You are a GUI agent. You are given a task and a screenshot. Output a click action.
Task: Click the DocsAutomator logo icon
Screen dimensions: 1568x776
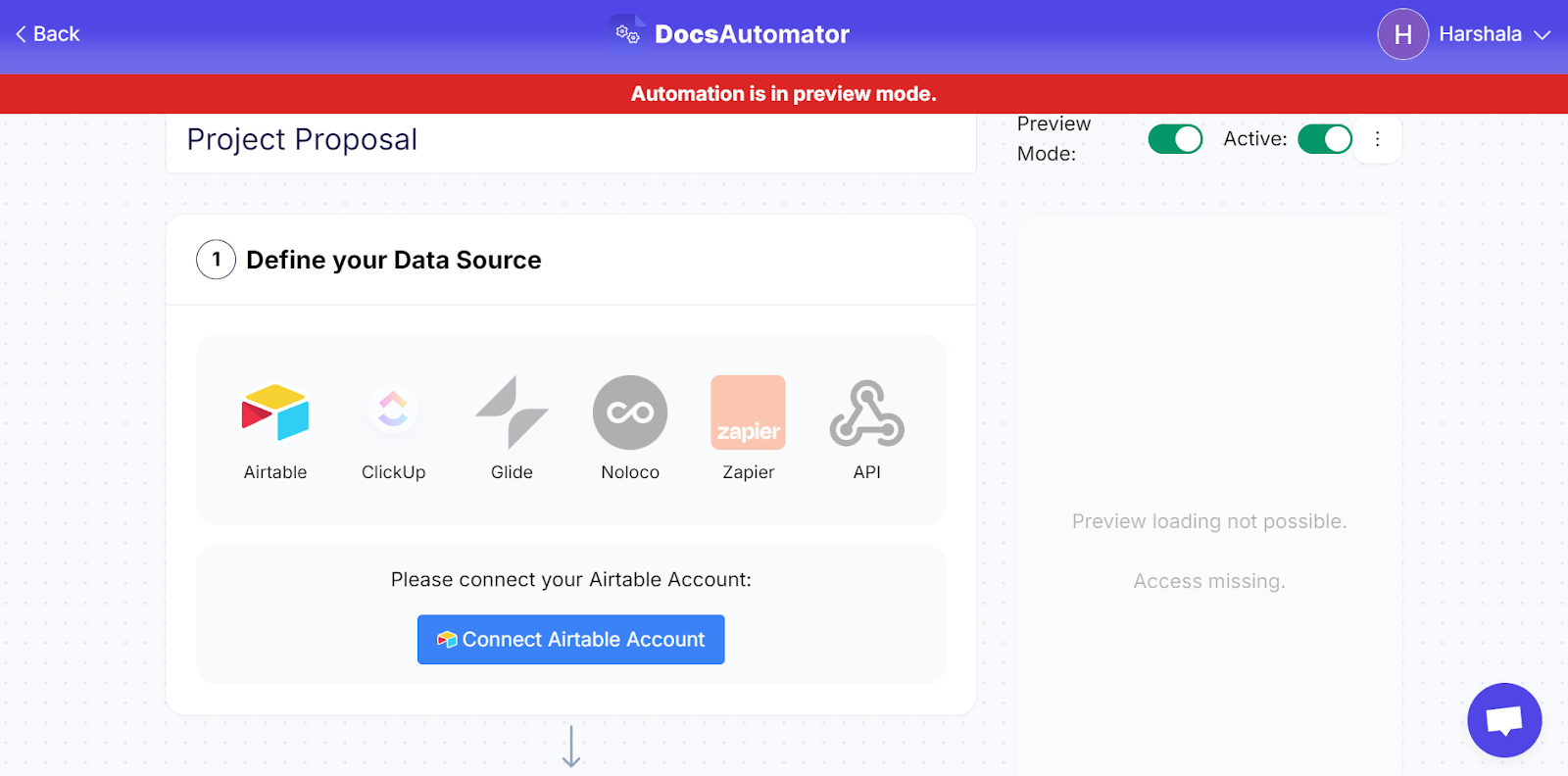[x=627, y=33]
